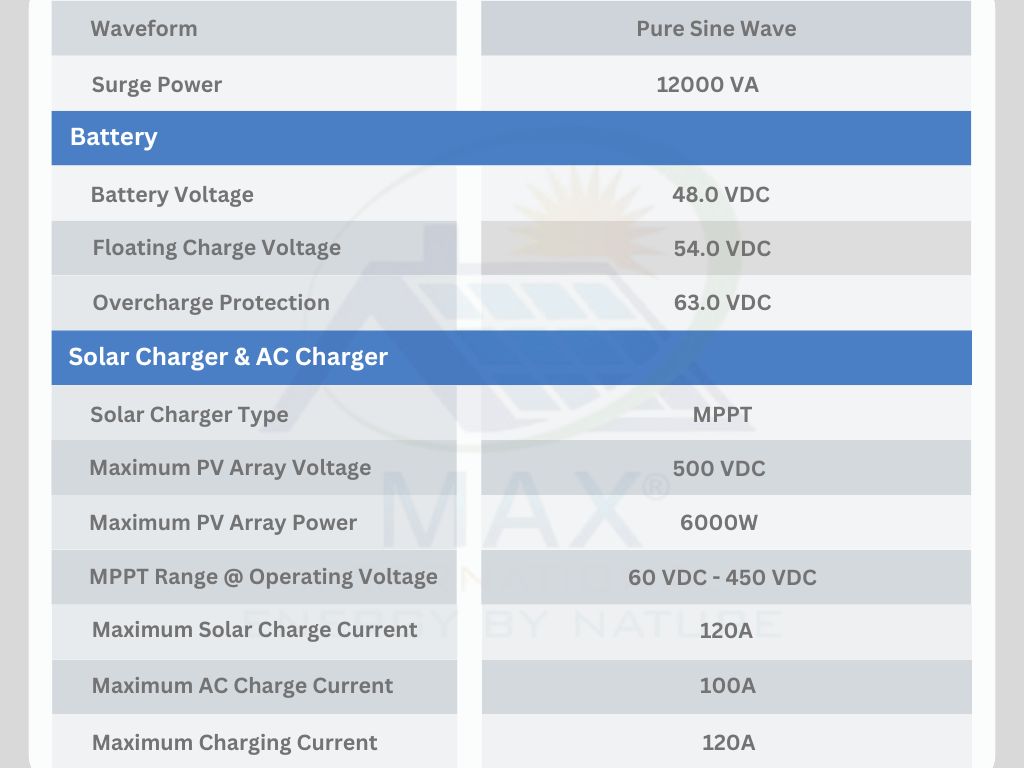
Task: Select the 6000W value
Action: [719, 522]
